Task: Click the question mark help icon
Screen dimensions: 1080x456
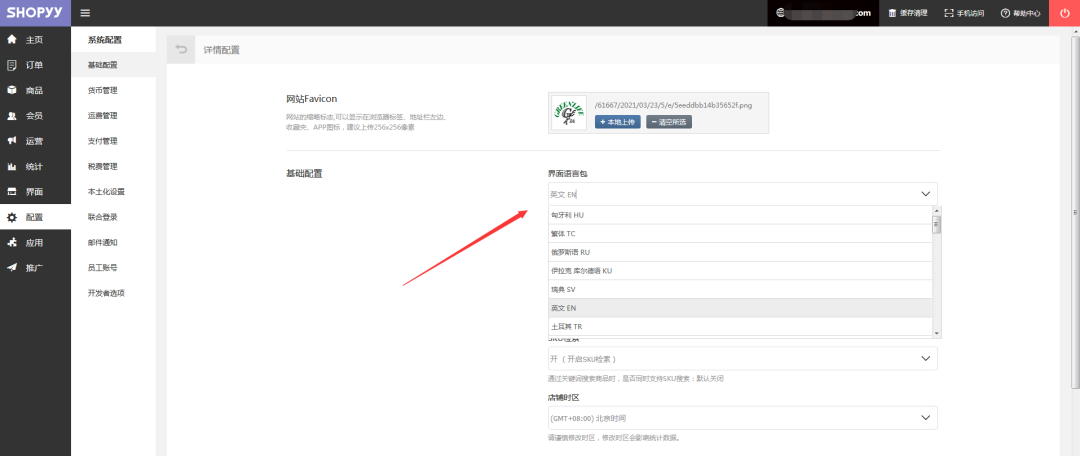Action: (1005, 13)
